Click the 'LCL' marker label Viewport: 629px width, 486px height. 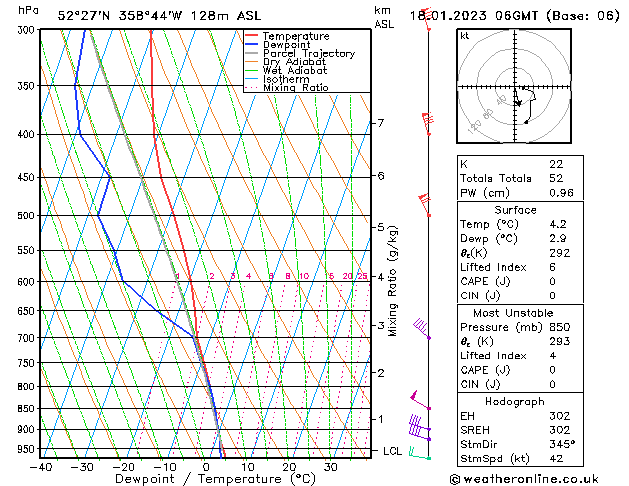point(392,451)
